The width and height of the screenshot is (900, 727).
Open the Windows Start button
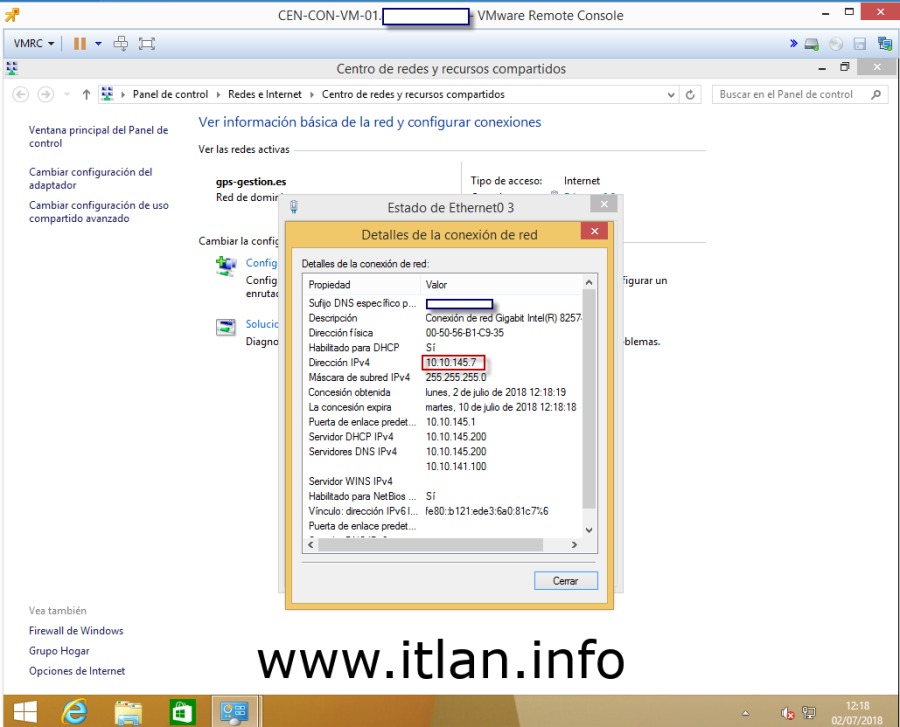[x=25, y=711]
